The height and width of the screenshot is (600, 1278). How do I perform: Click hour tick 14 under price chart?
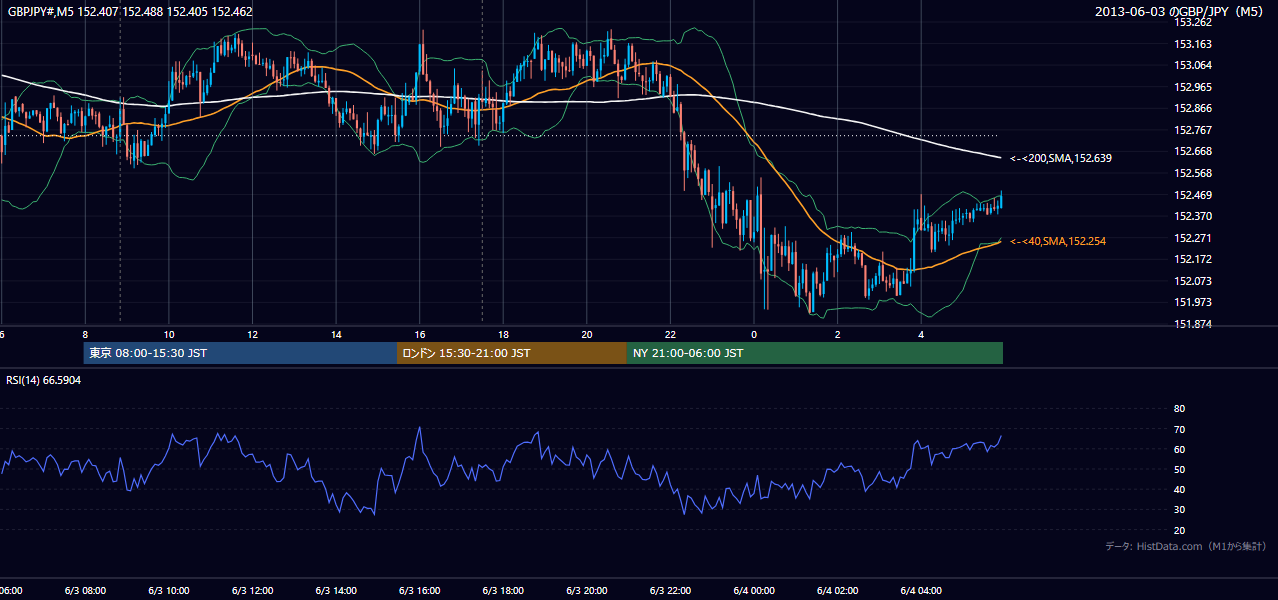336,335
